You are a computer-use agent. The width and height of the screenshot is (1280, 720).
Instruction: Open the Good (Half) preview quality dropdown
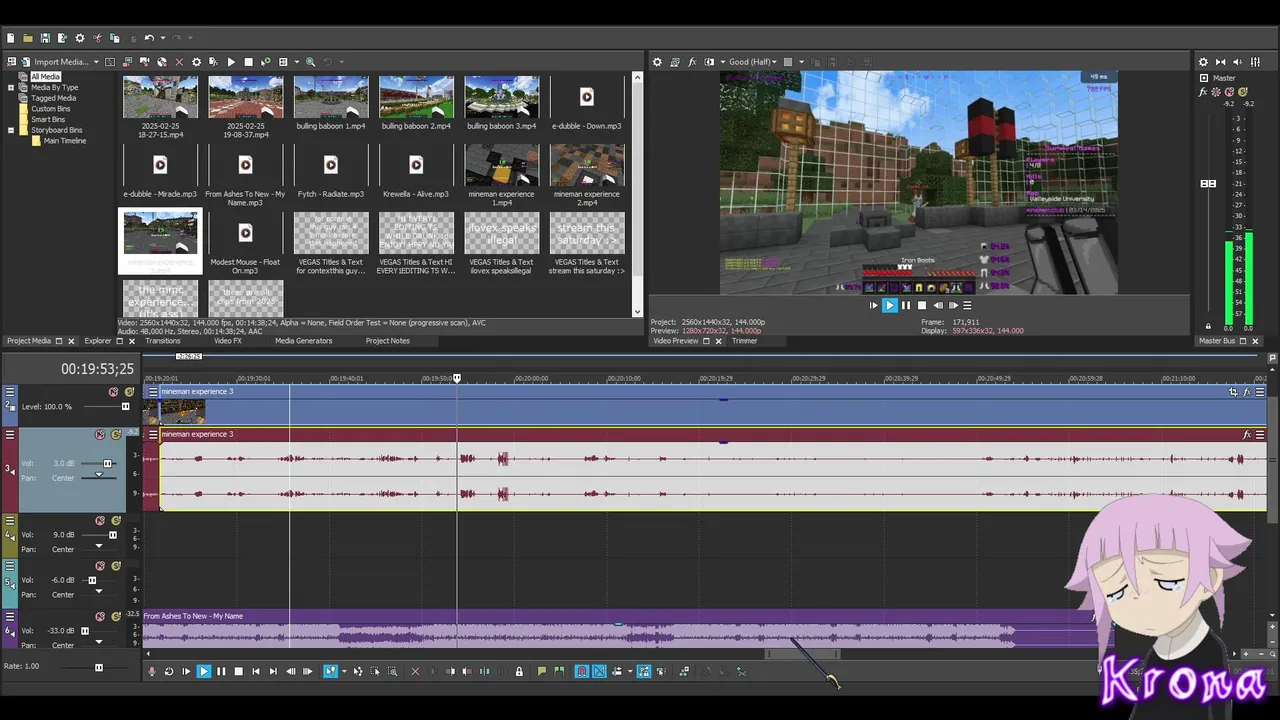click(x=752, y=62)
